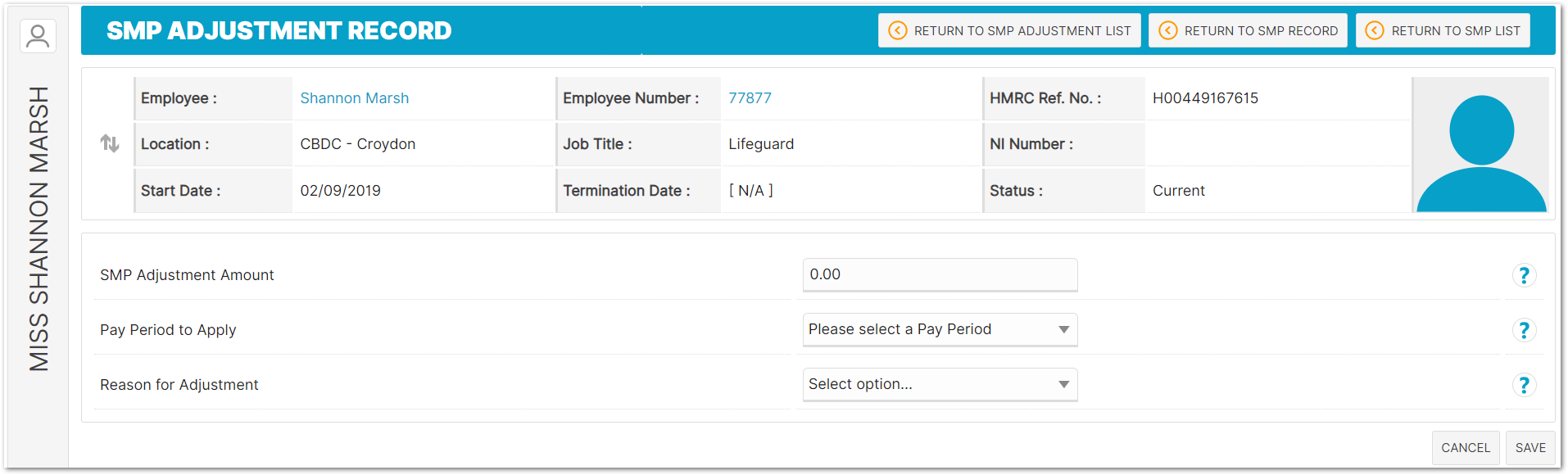Go back via Return to SMP Adjustment List label

point(1022,31)
